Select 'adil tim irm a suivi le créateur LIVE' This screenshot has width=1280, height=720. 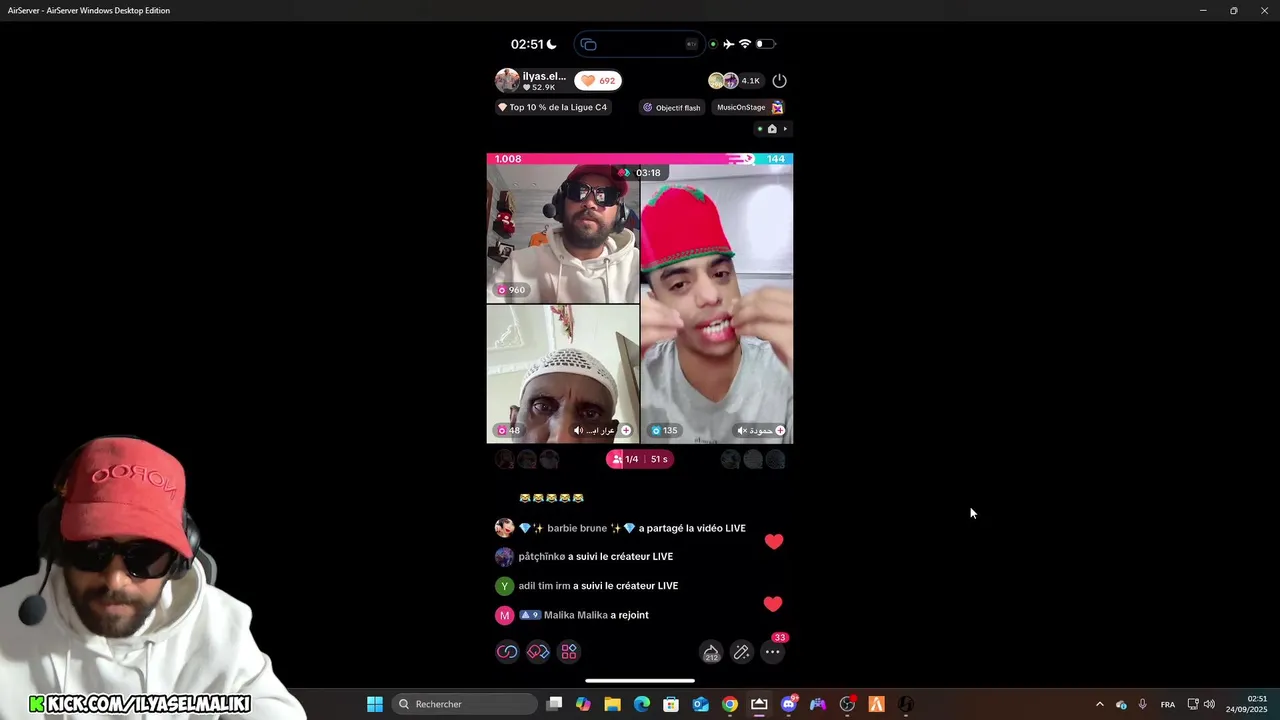click(x=598, y=586)
